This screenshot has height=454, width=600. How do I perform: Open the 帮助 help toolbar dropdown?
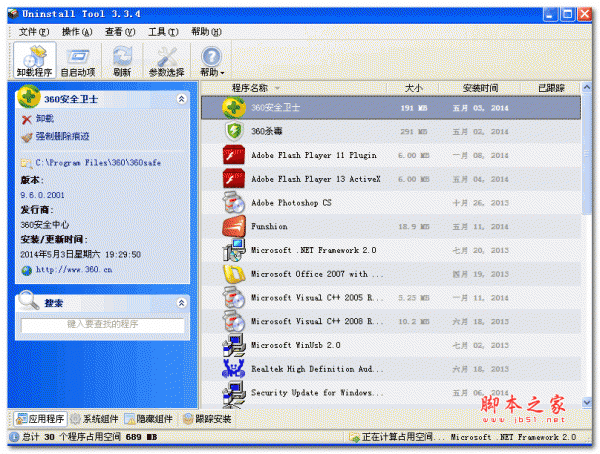click(212, 60)
